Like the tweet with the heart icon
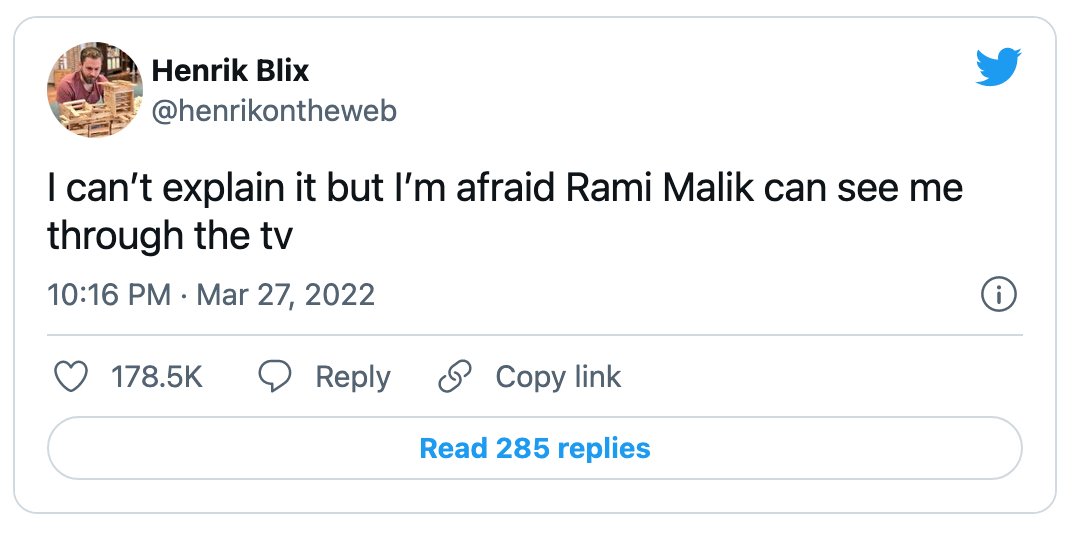This screenshot has width=1073, height=538. (x=70, y=376)
